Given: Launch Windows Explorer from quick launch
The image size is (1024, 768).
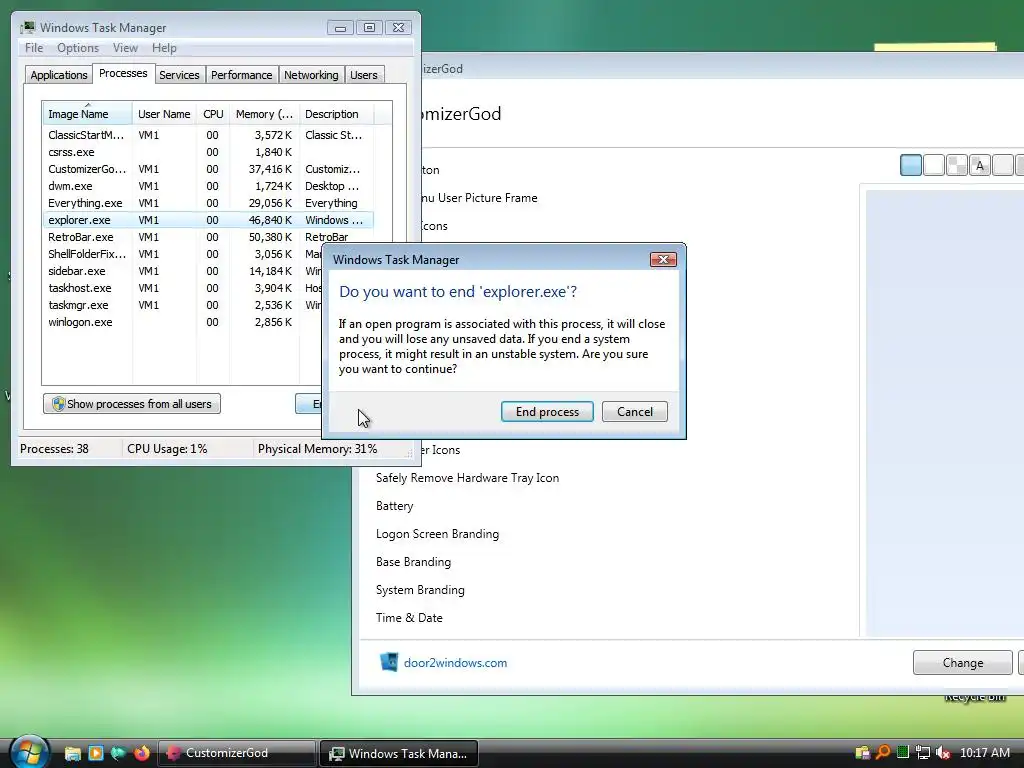Looking at the screenshot, I should pyautogui.click(x=72, y=753).
